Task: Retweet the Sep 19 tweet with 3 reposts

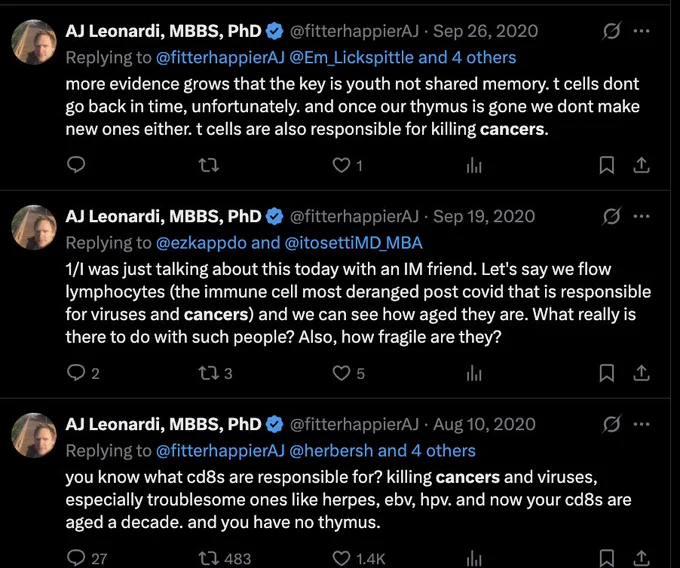Action: [216, 373]
